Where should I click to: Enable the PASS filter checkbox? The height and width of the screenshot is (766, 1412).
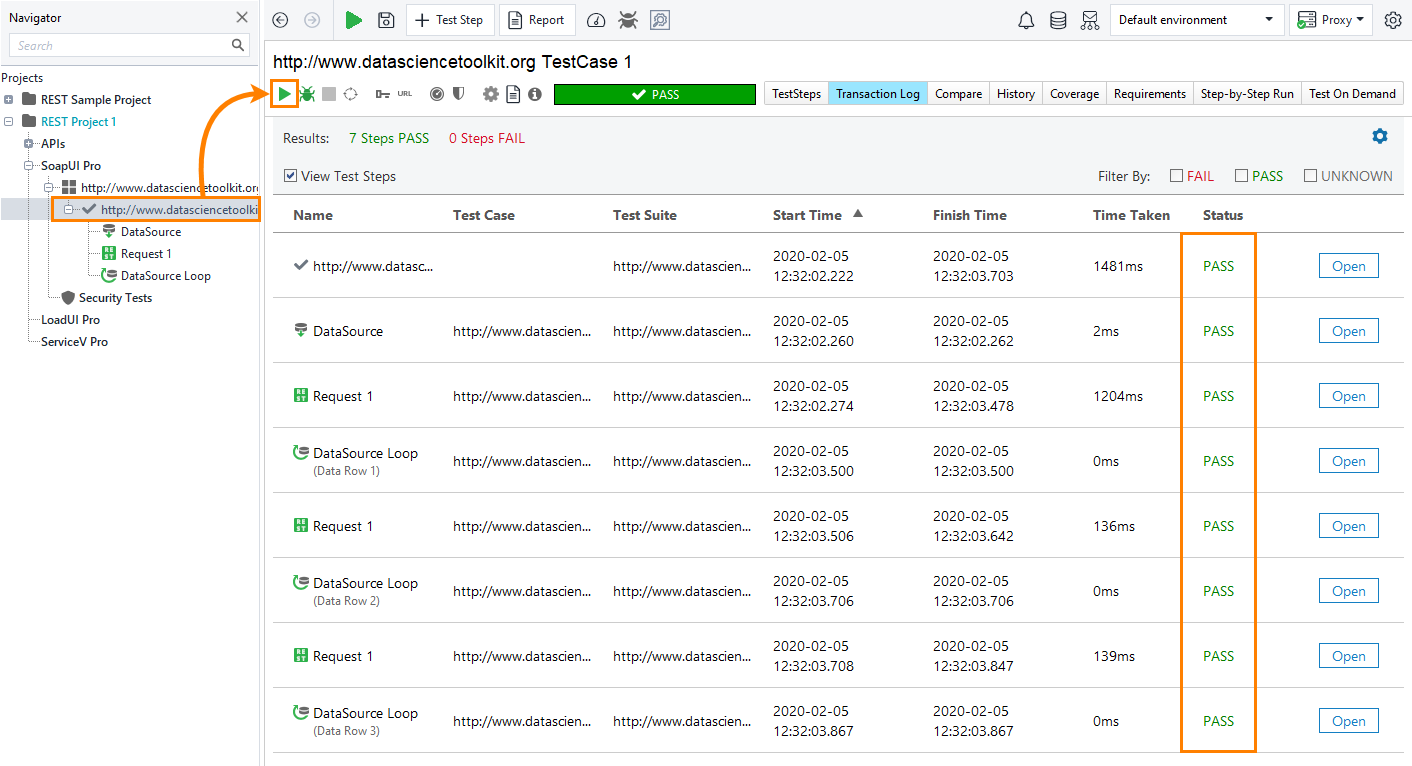[x=1241, y=176]
